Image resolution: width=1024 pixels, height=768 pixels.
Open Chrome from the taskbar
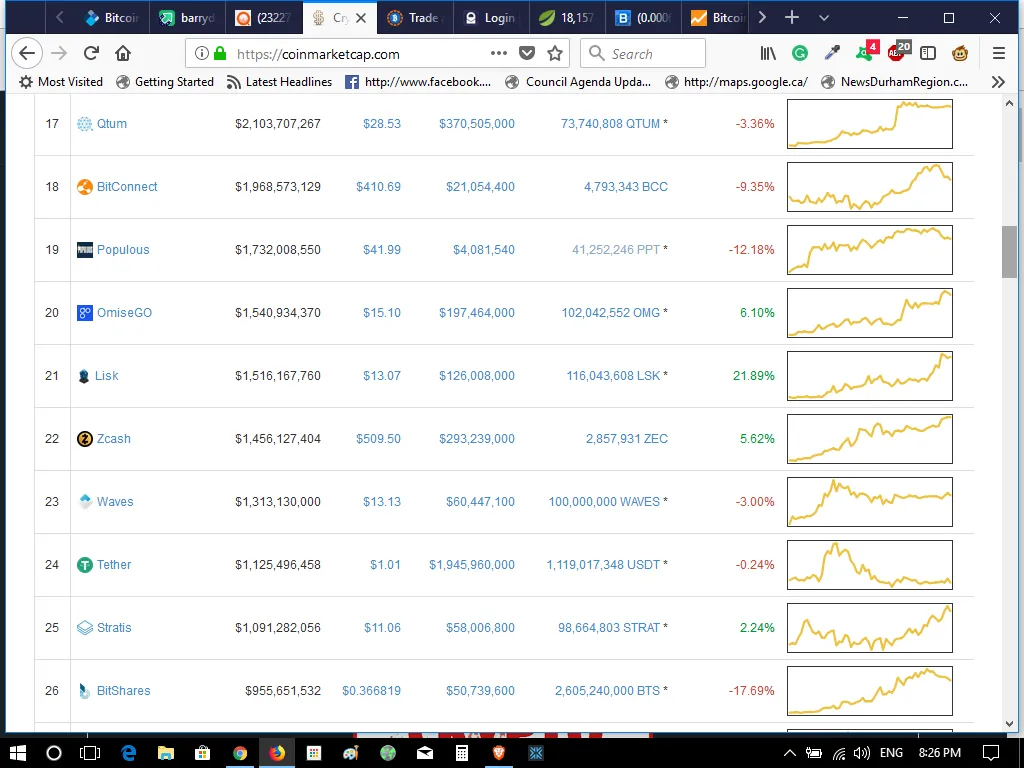(240, 753)
